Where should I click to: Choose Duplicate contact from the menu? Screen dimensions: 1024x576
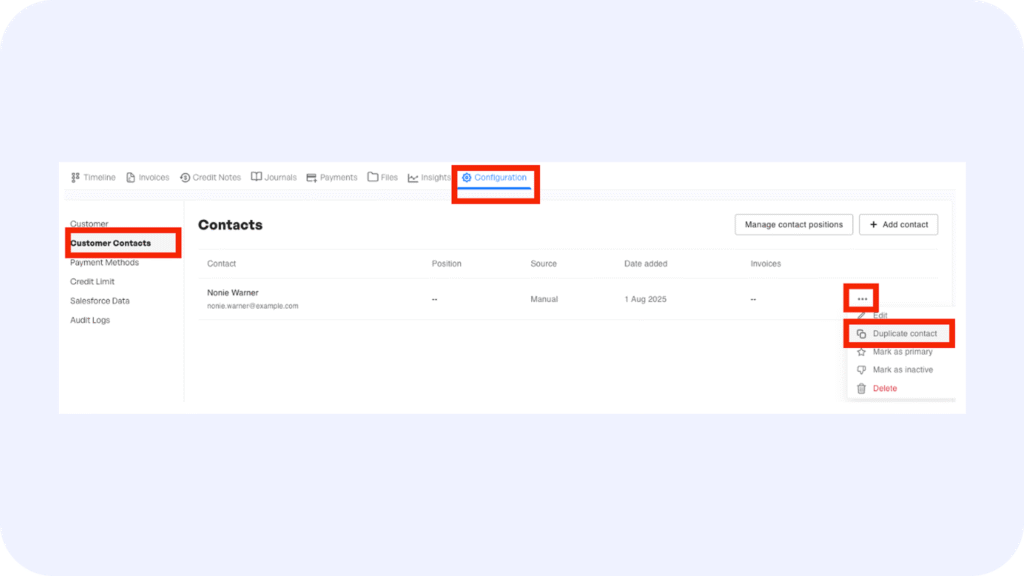(x=904, y=334)
